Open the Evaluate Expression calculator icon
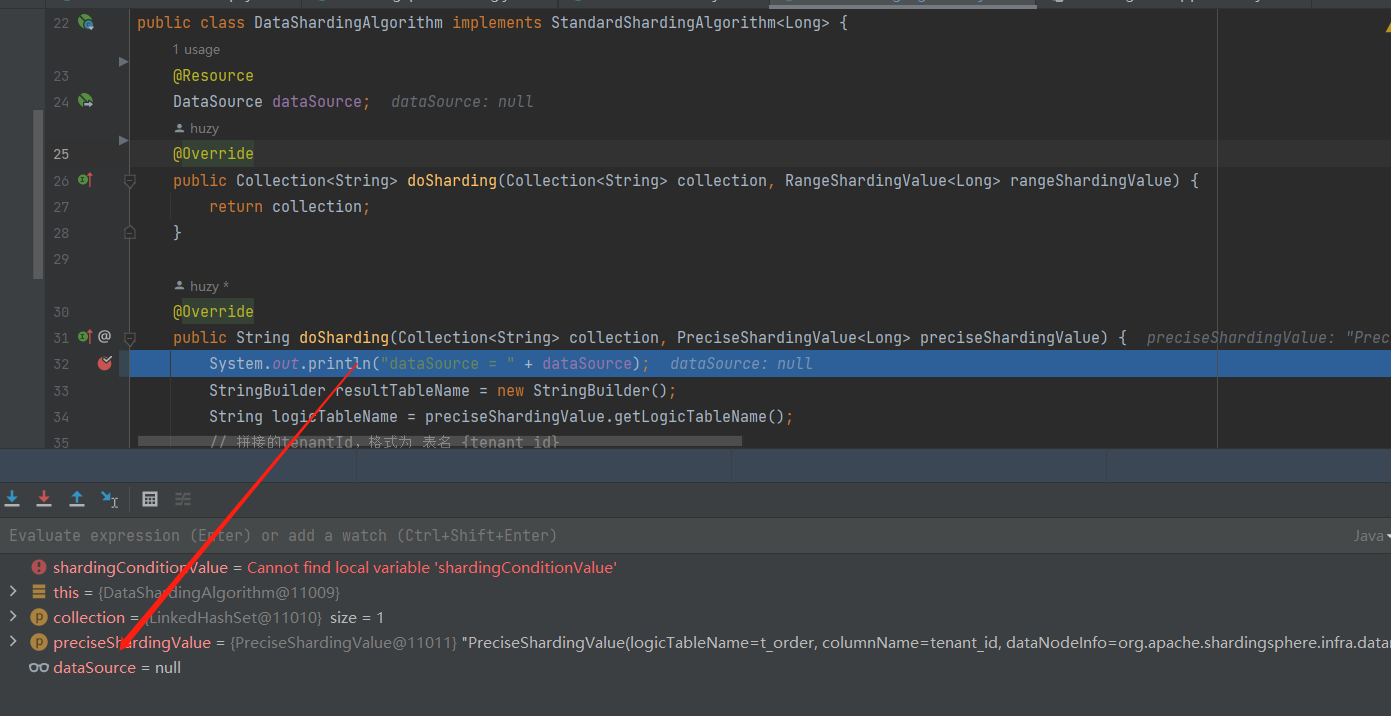1391x716 pixels. [150, 499]
